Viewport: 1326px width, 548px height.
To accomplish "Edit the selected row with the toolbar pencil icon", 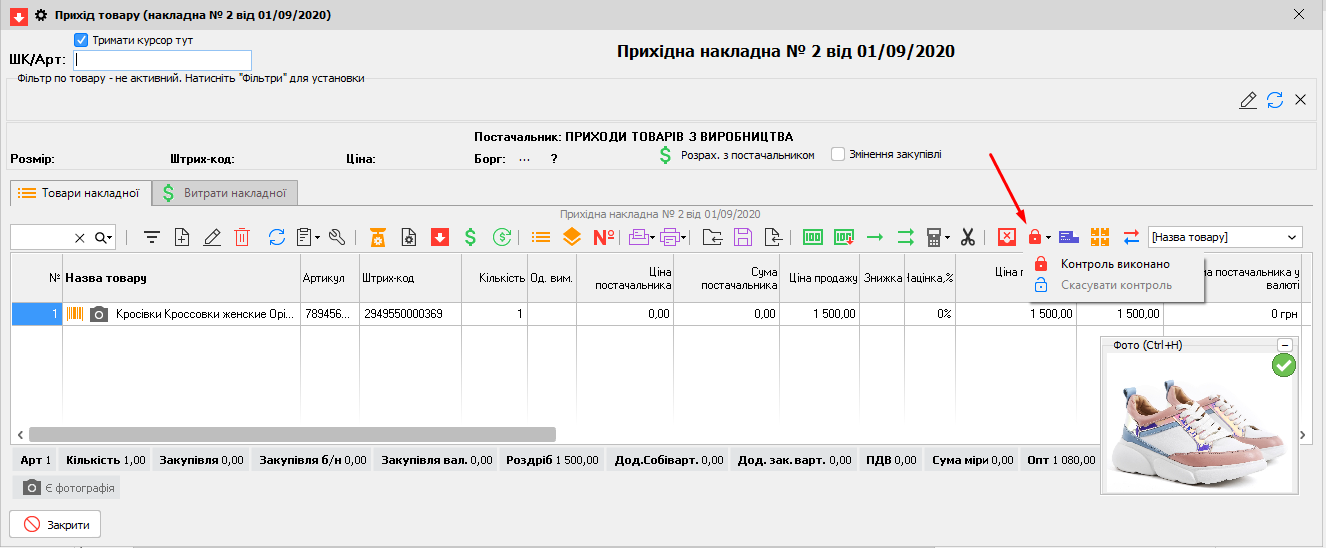I will pos(212,237).
